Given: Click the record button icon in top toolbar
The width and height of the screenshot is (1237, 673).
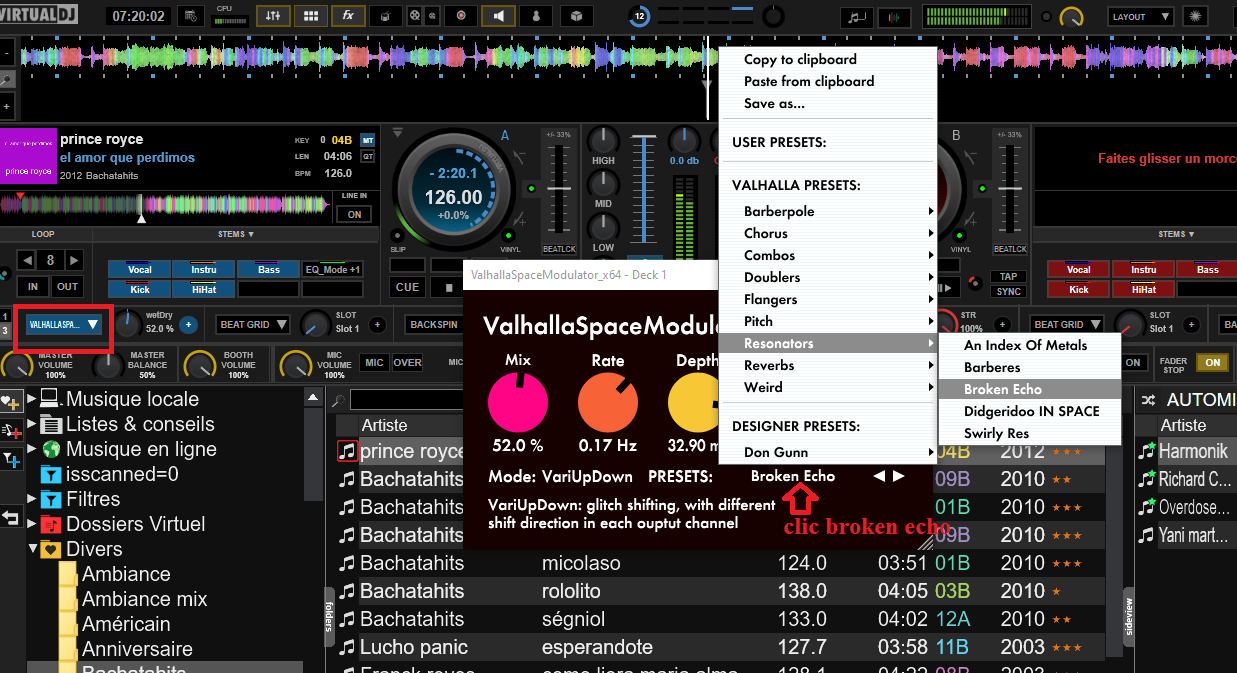Looking at the screenshot, I should point(460,16).
